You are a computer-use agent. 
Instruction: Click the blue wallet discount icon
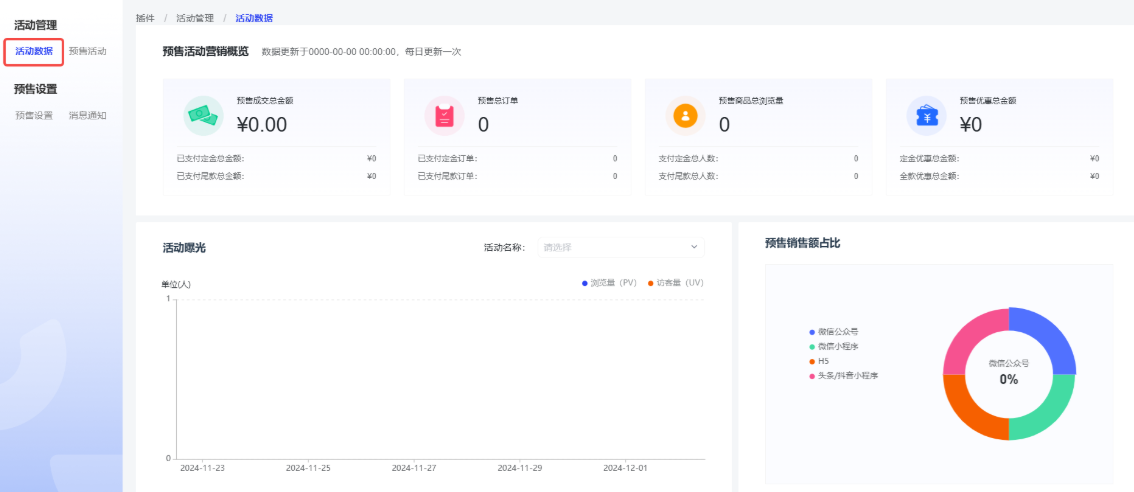(x=926, y=116)
